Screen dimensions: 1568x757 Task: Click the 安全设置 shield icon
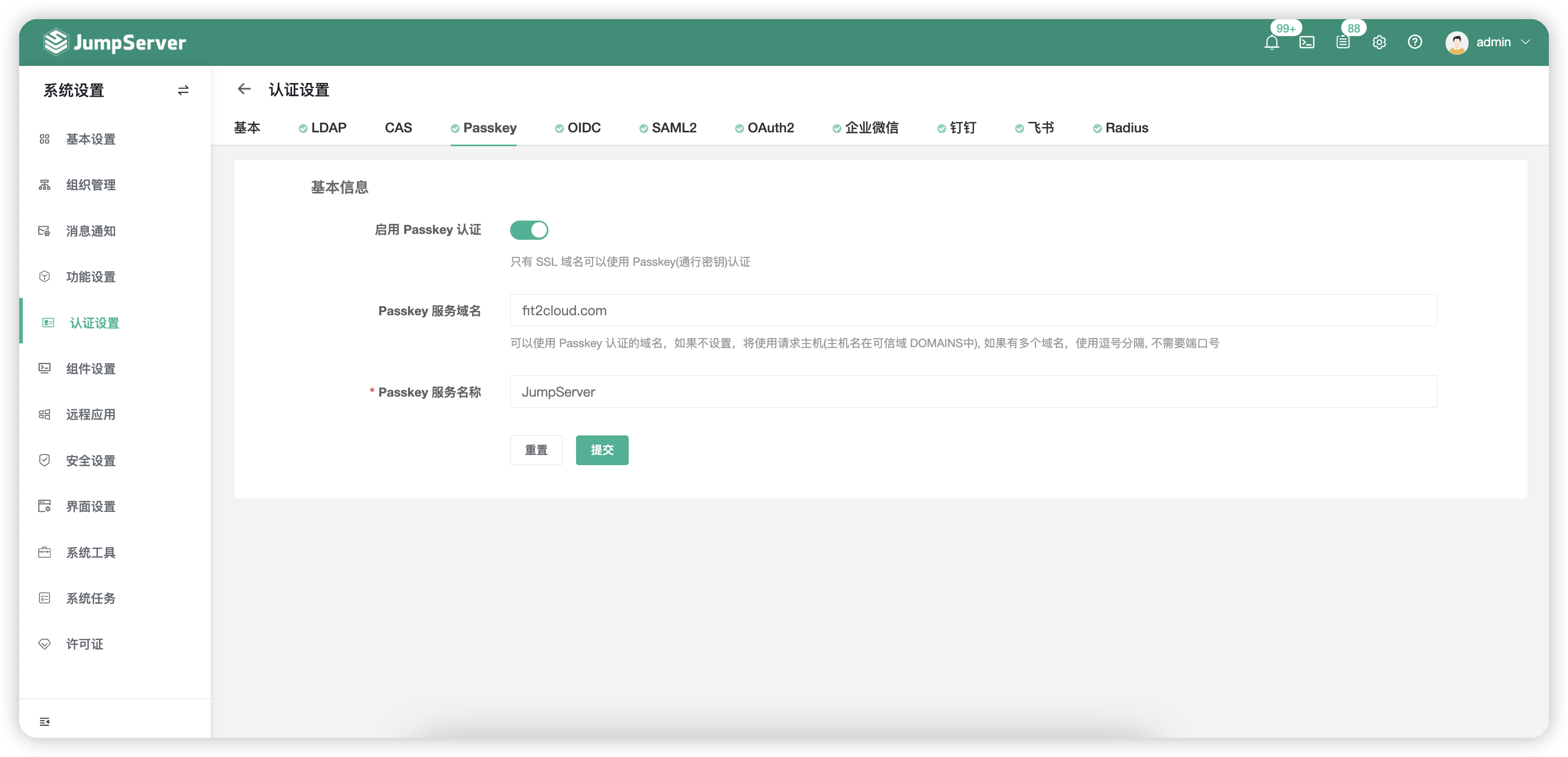tap(45, 461)
